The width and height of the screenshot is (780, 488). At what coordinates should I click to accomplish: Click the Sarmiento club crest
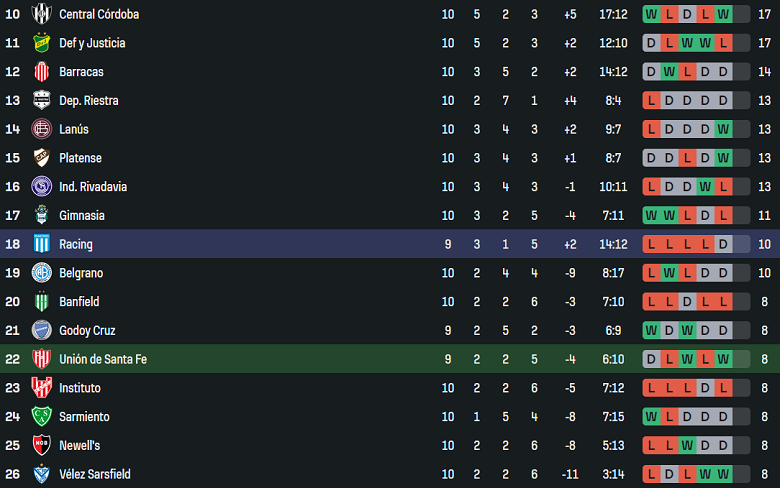click(42, 416)
